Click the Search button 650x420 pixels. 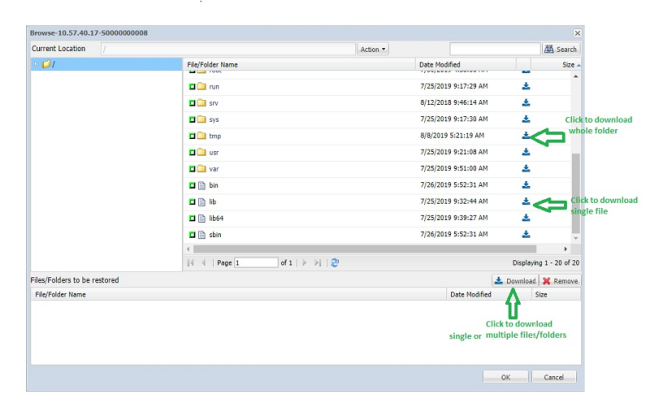point(561,49)
